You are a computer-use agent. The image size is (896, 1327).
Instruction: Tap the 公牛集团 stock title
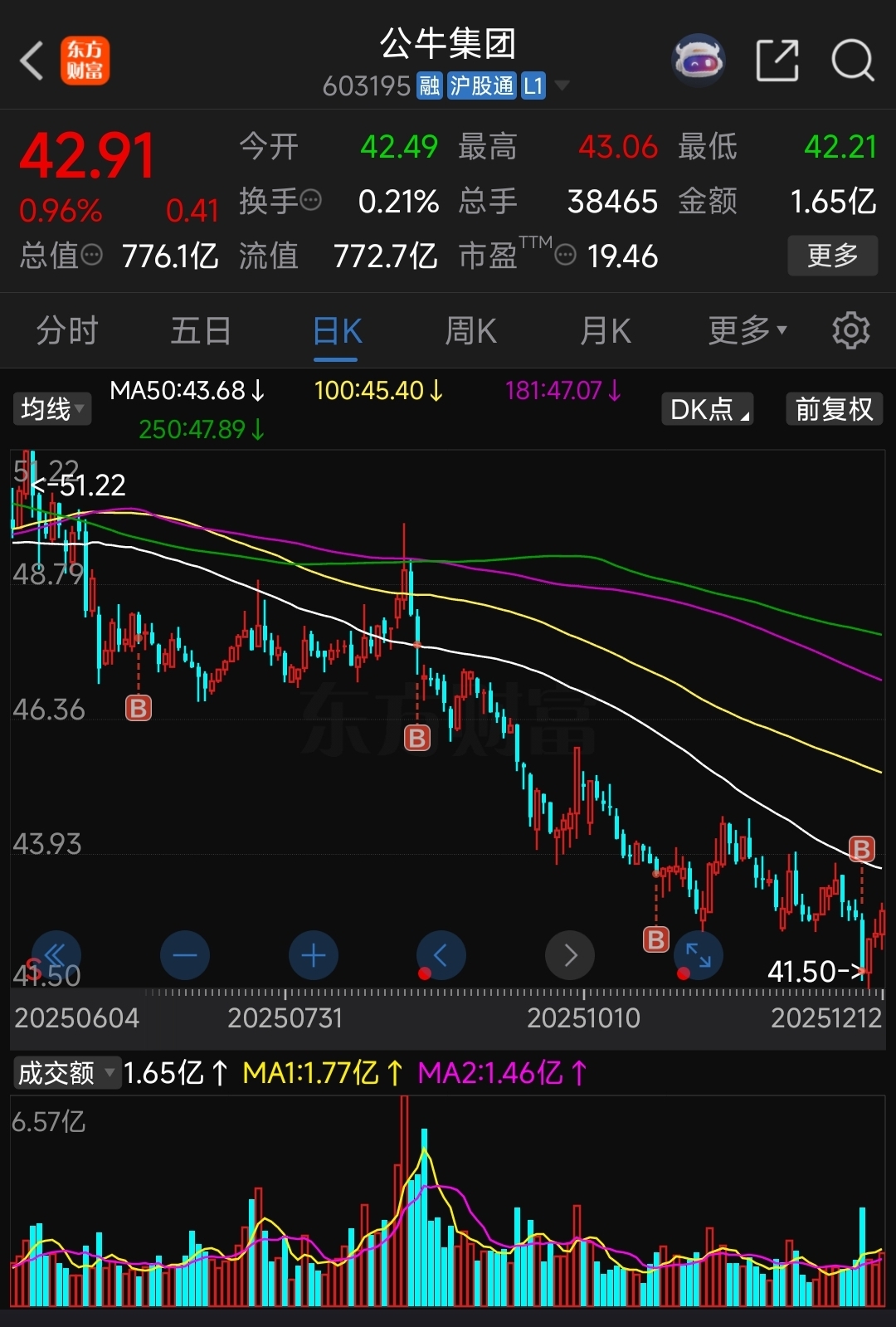(x=448, y=43)
